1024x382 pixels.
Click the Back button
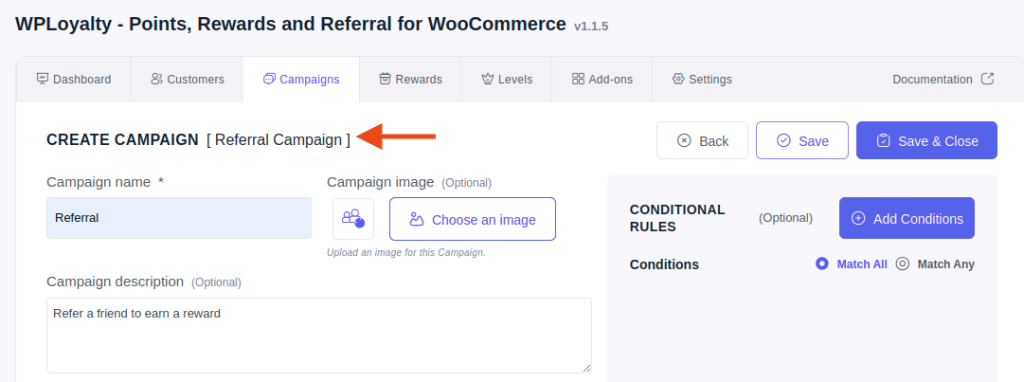point(702,140)
